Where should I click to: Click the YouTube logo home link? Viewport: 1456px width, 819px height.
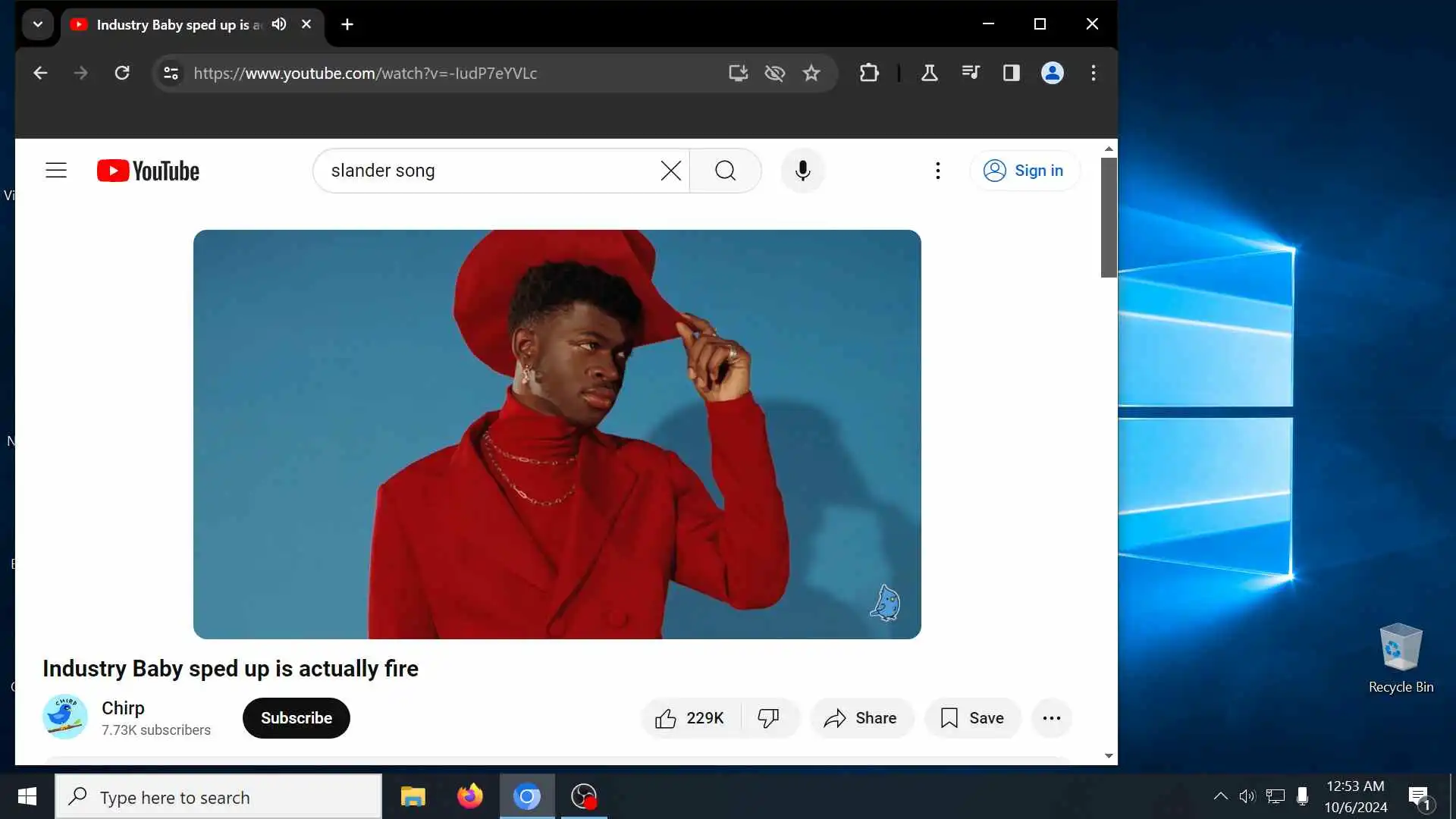149,171
